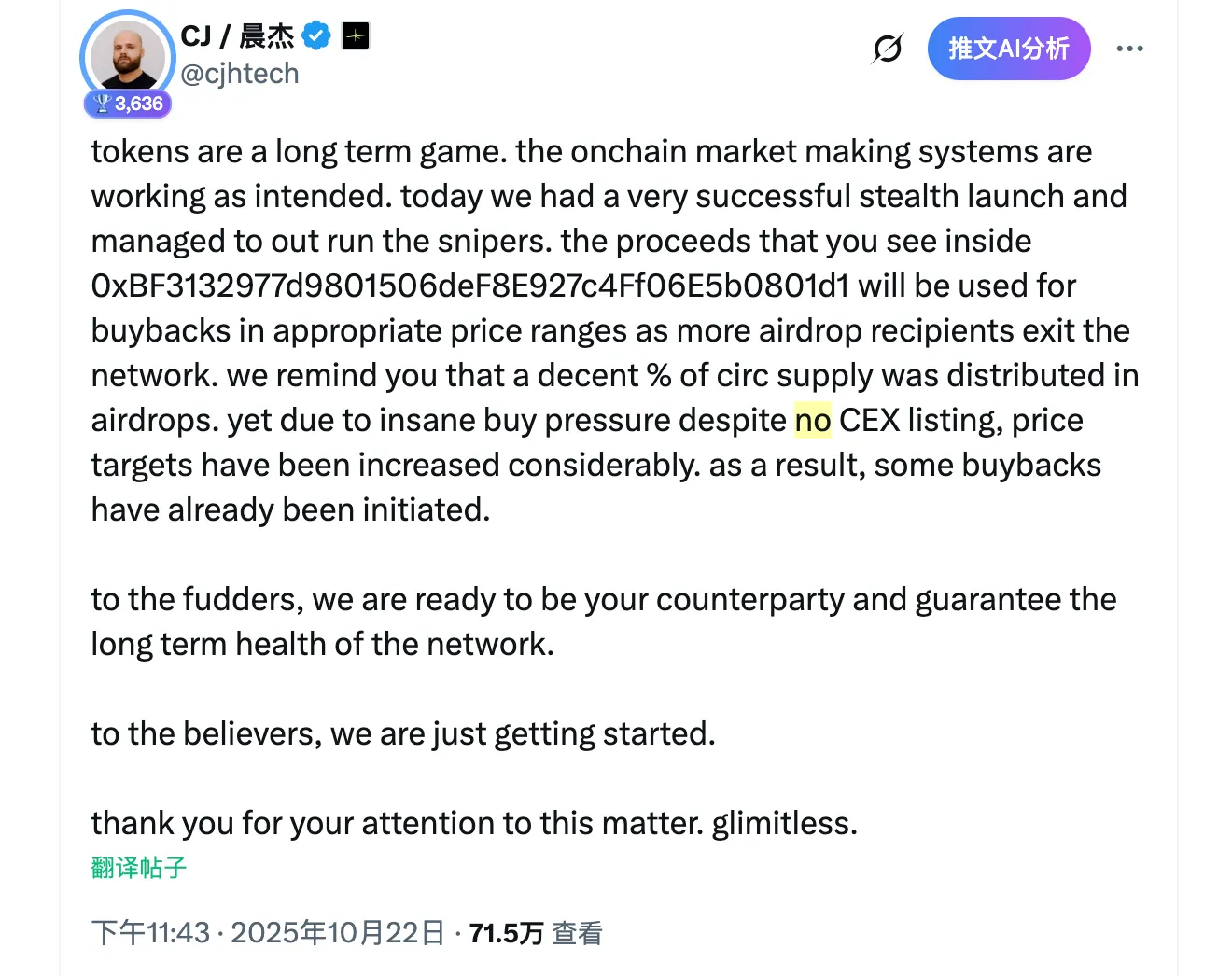Open the CJ / 晨杰 display name

237,36
